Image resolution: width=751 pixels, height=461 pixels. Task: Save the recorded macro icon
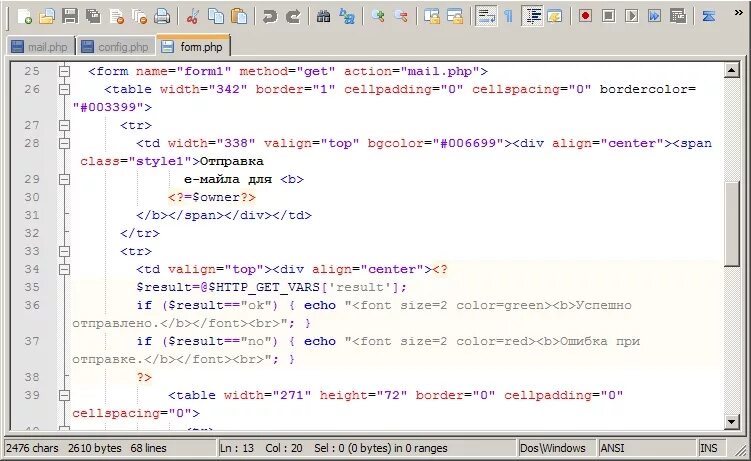tap(678, 17)
